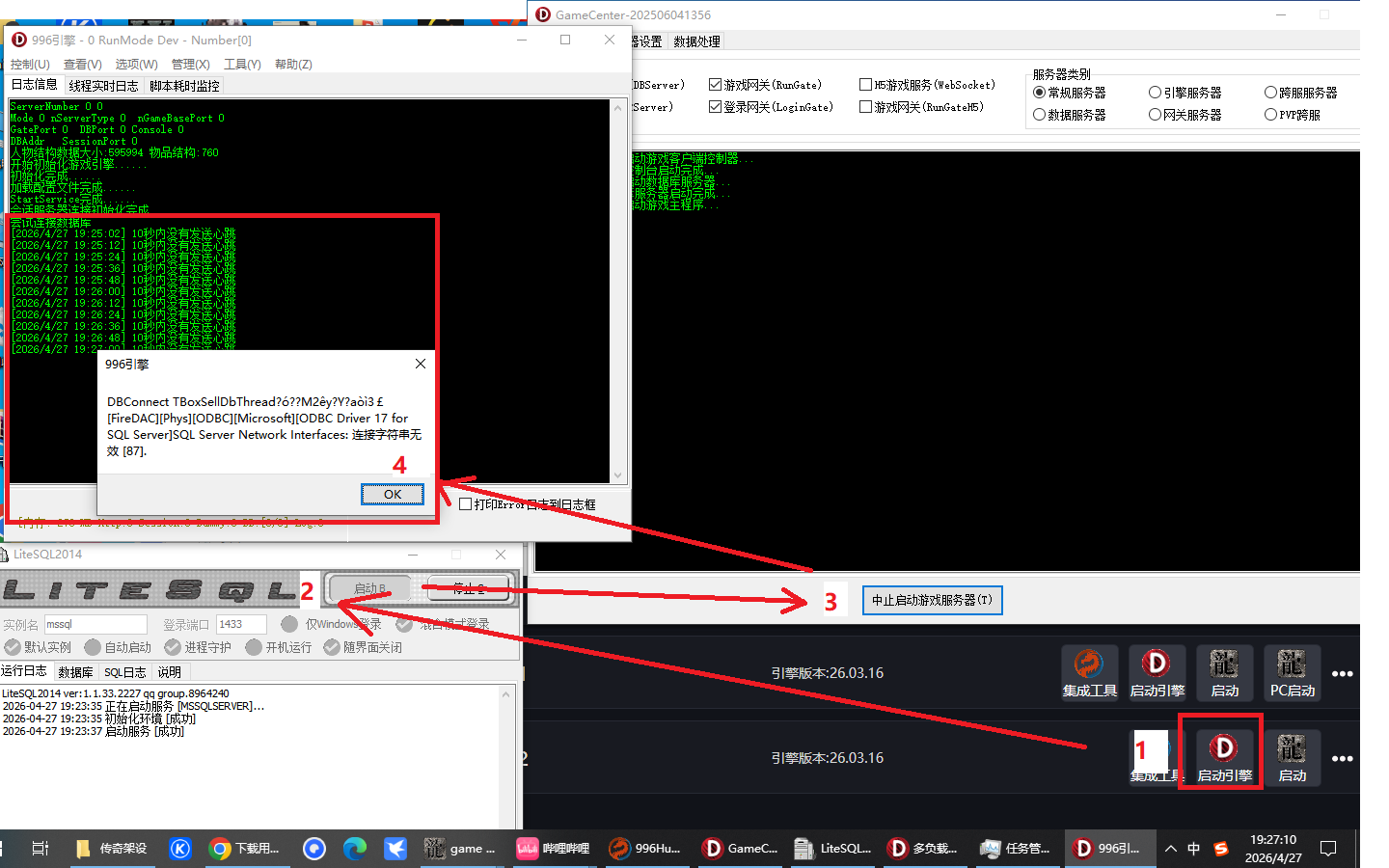勾选H5游戏服务(WebSocket)复选框
This screenshot has width=1389, height=868.
865,84
